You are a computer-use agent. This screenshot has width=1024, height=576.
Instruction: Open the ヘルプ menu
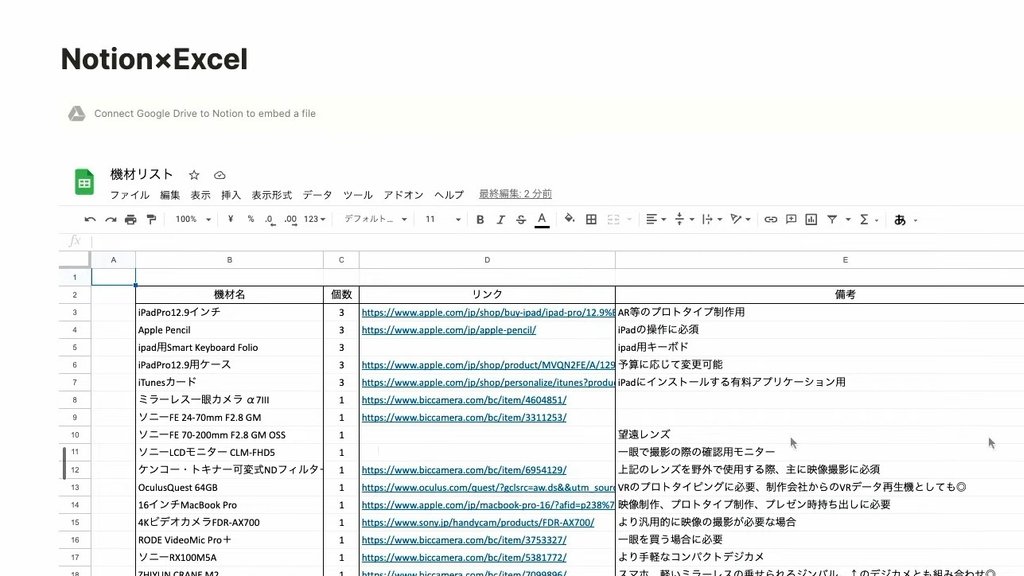[449, 195]
